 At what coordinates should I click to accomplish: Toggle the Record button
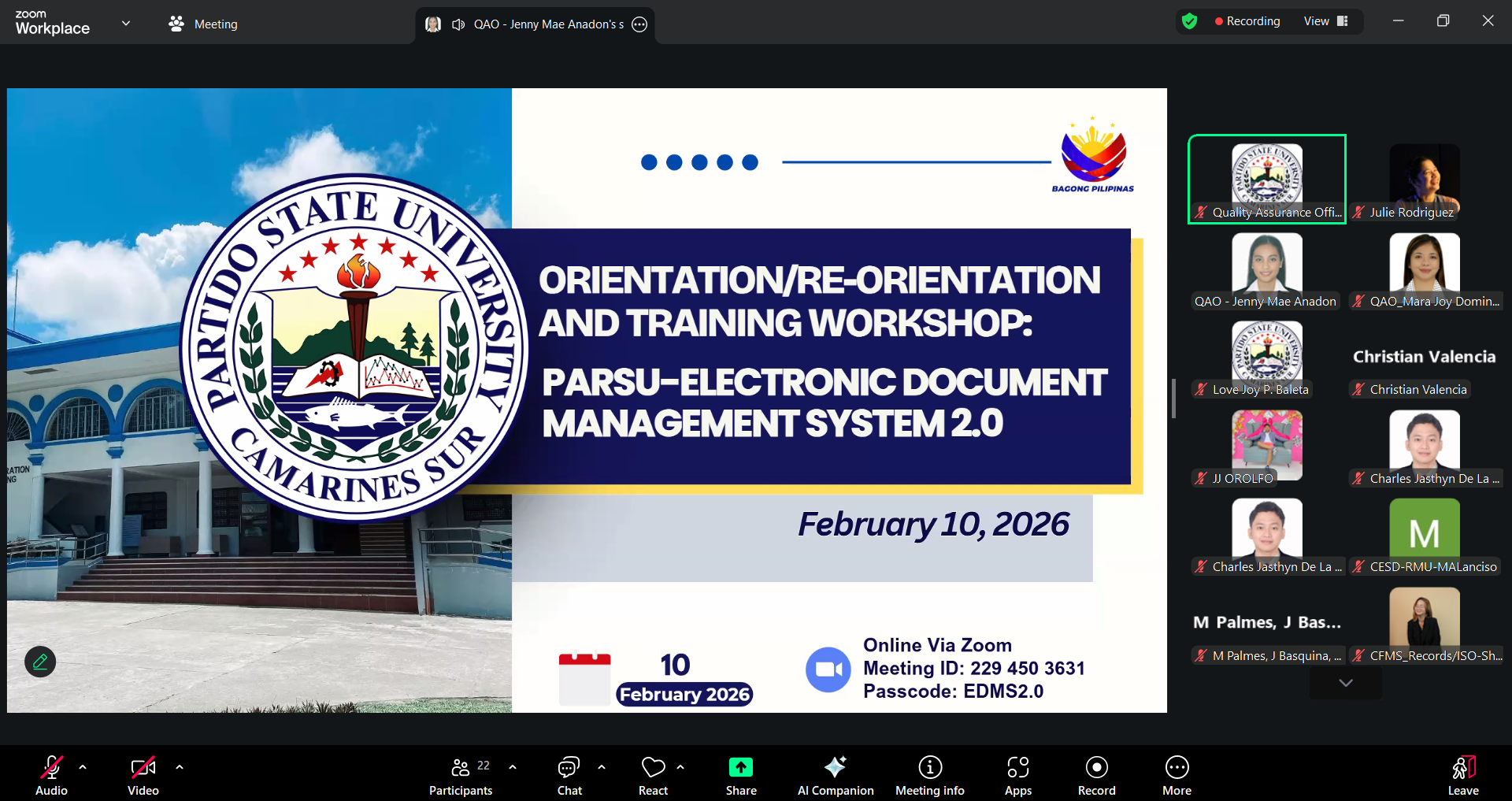[1096, 775]
